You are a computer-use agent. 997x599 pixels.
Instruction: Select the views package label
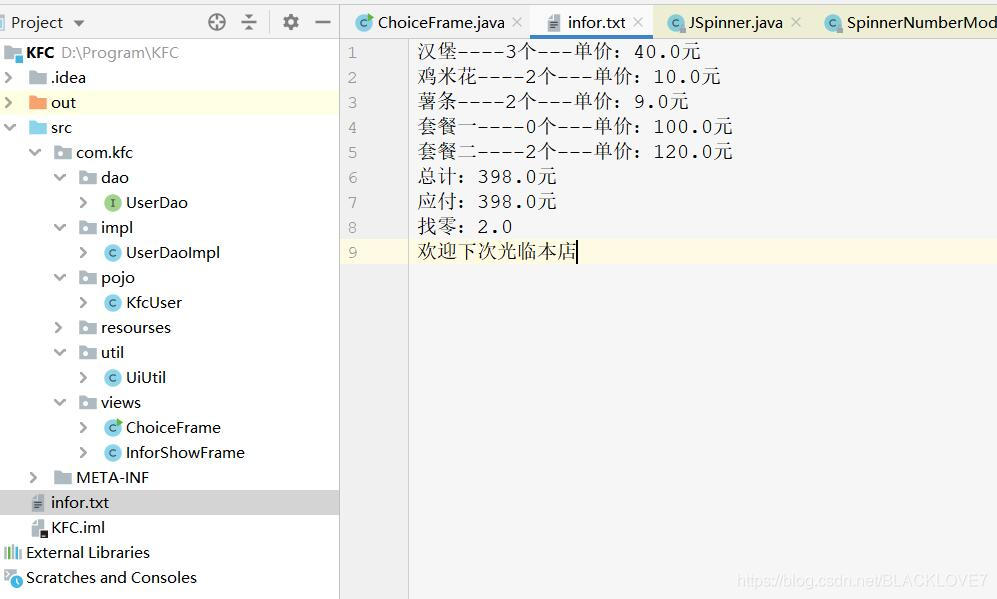pos(121,403)
